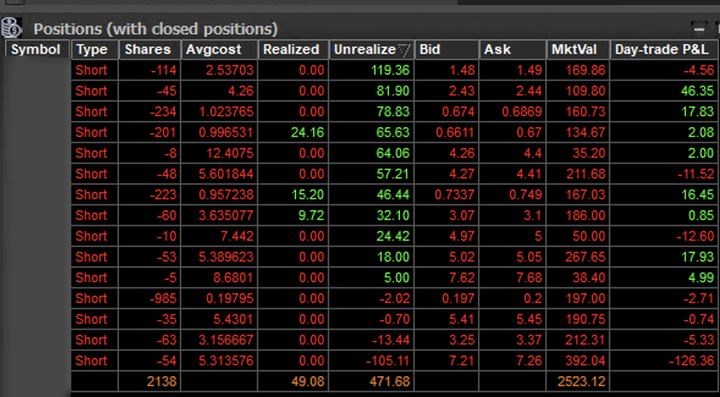
Task: Select the Short cell in the -54 shares row
Action: pyautogui.click(x=94, y=361)
